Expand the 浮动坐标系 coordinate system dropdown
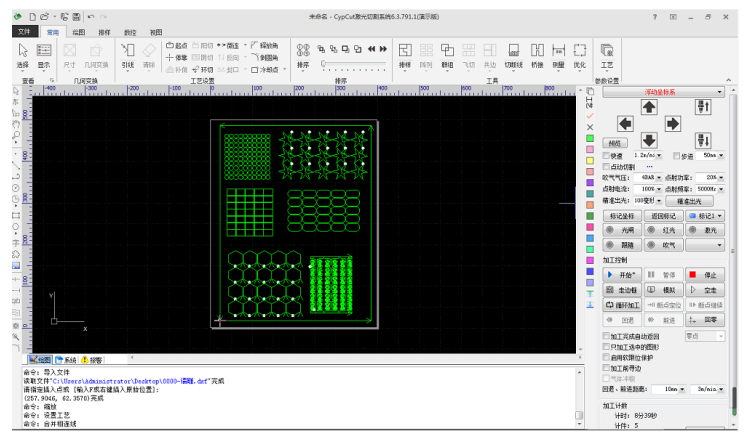Viewport: 754px width, 441px height. click(x=717, y=92)
